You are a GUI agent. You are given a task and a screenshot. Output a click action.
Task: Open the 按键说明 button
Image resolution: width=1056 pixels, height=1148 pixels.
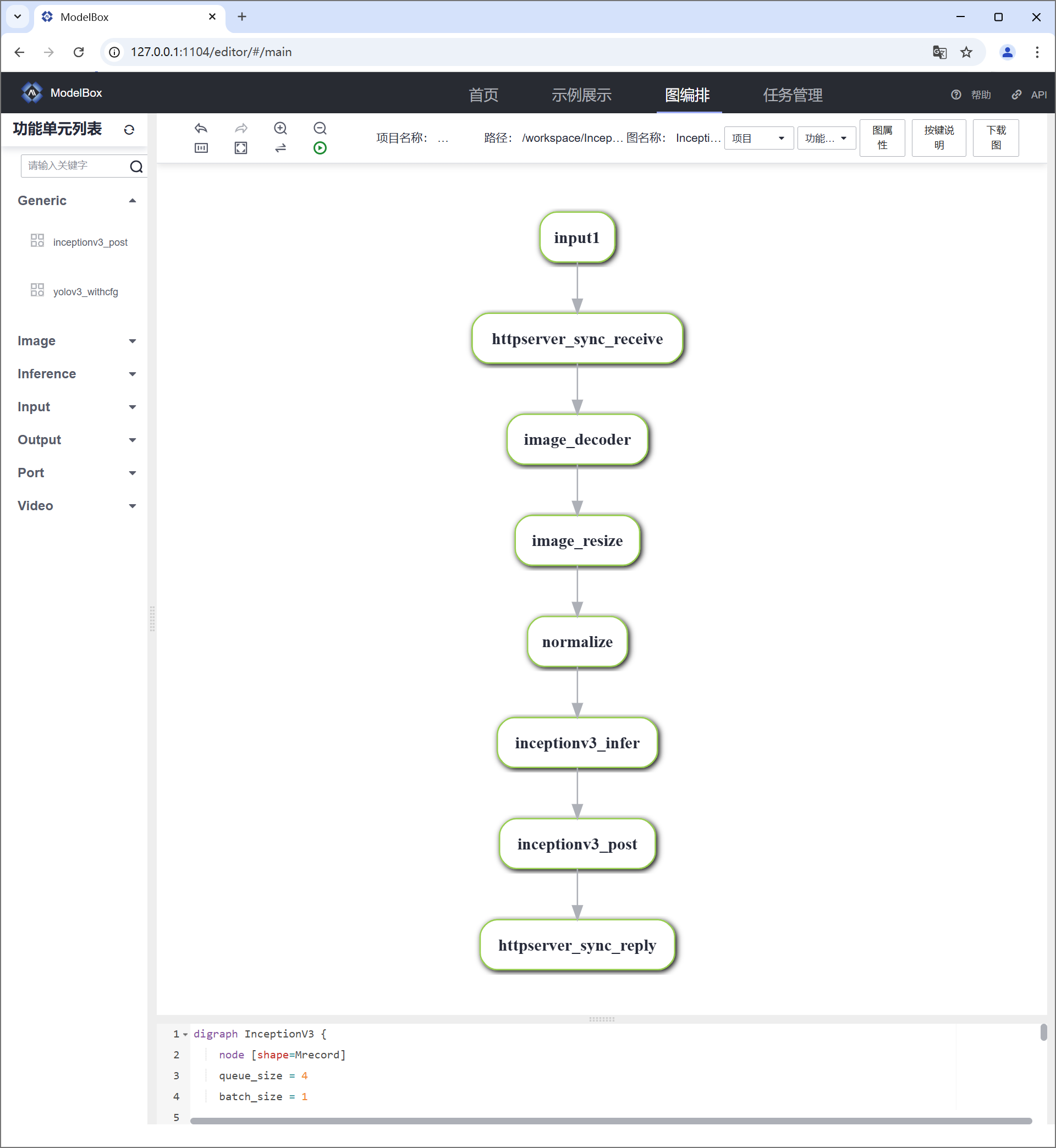pos(938,137)
